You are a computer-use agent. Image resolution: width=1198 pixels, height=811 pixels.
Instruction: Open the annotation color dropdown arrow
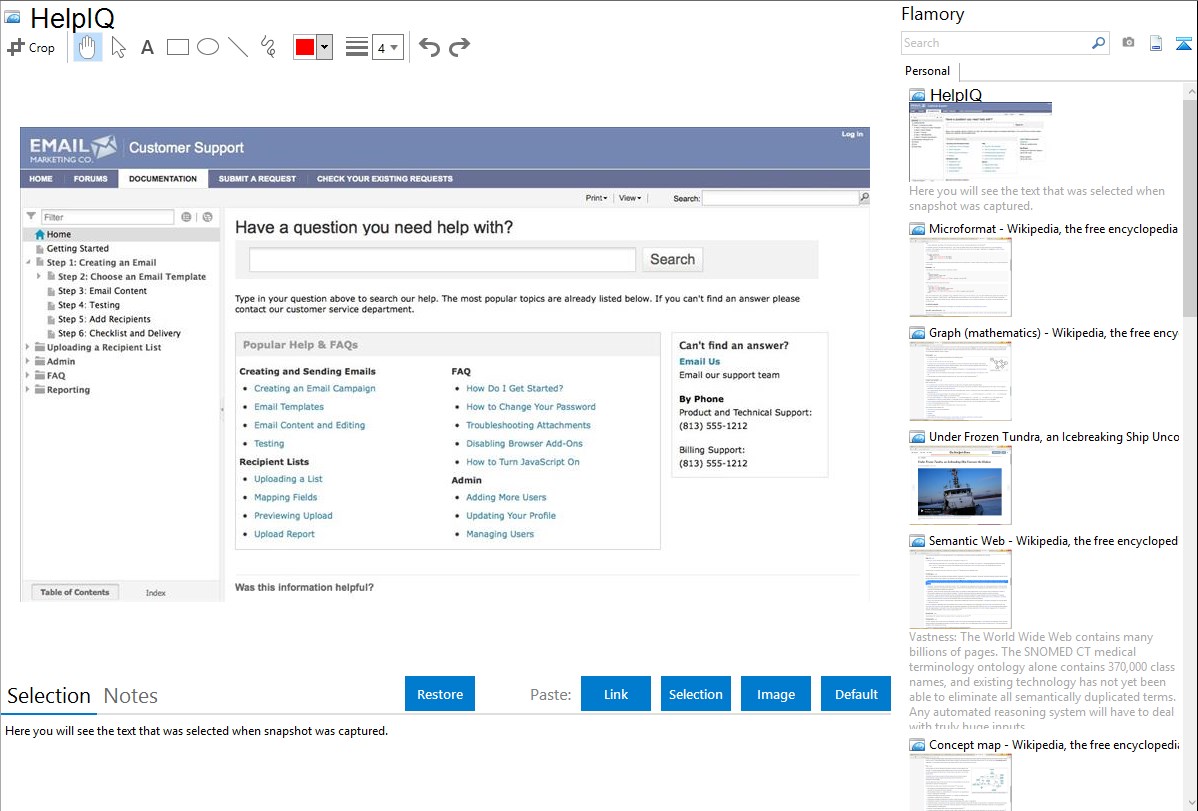325,47
